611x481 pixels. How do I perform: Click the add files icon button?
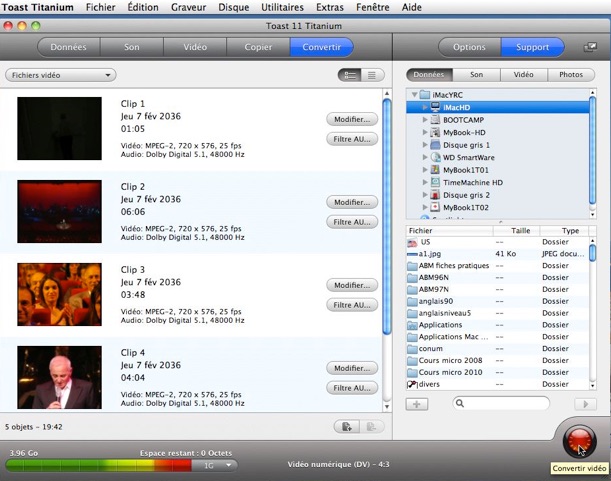tap(346, 427)
